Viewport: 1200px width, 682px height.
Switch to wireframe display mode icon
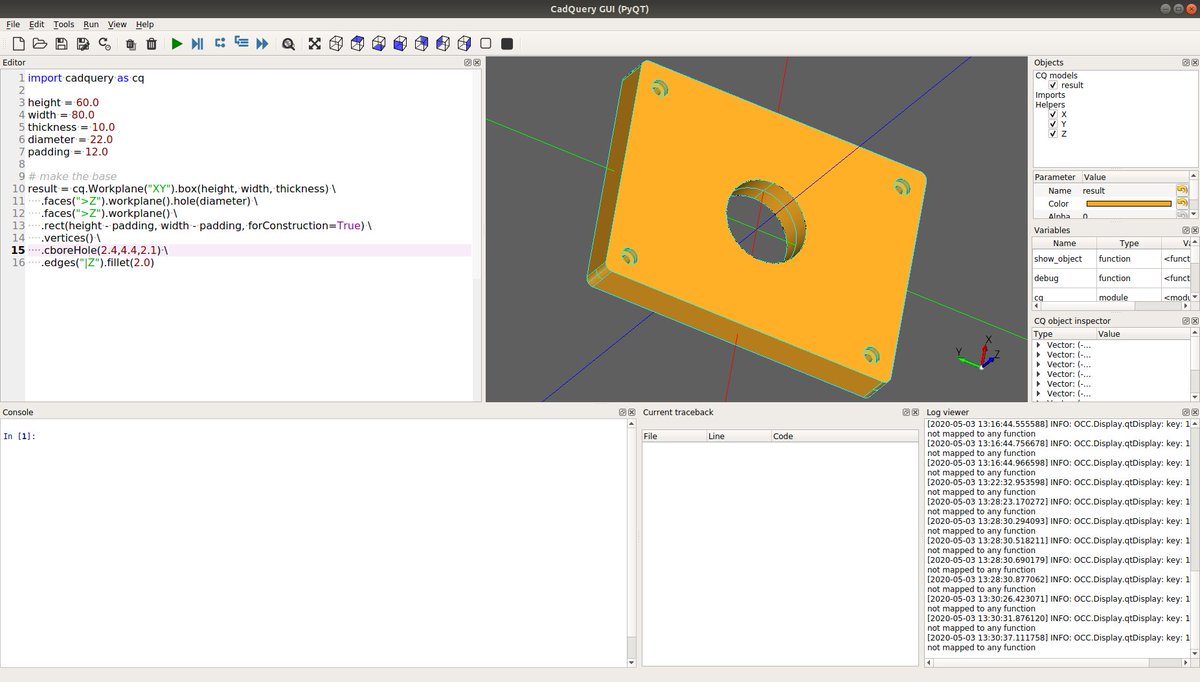(486, 43)
